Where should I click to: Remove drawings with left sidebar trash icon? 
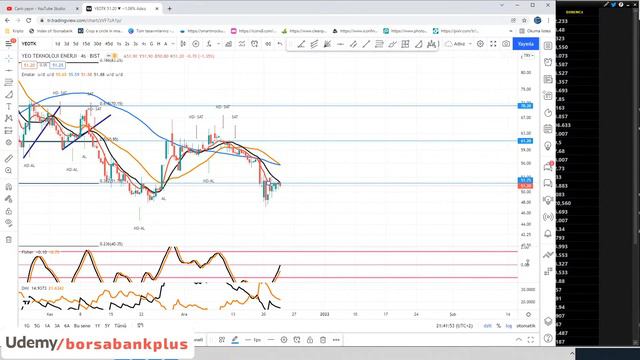tap(9, 240)
